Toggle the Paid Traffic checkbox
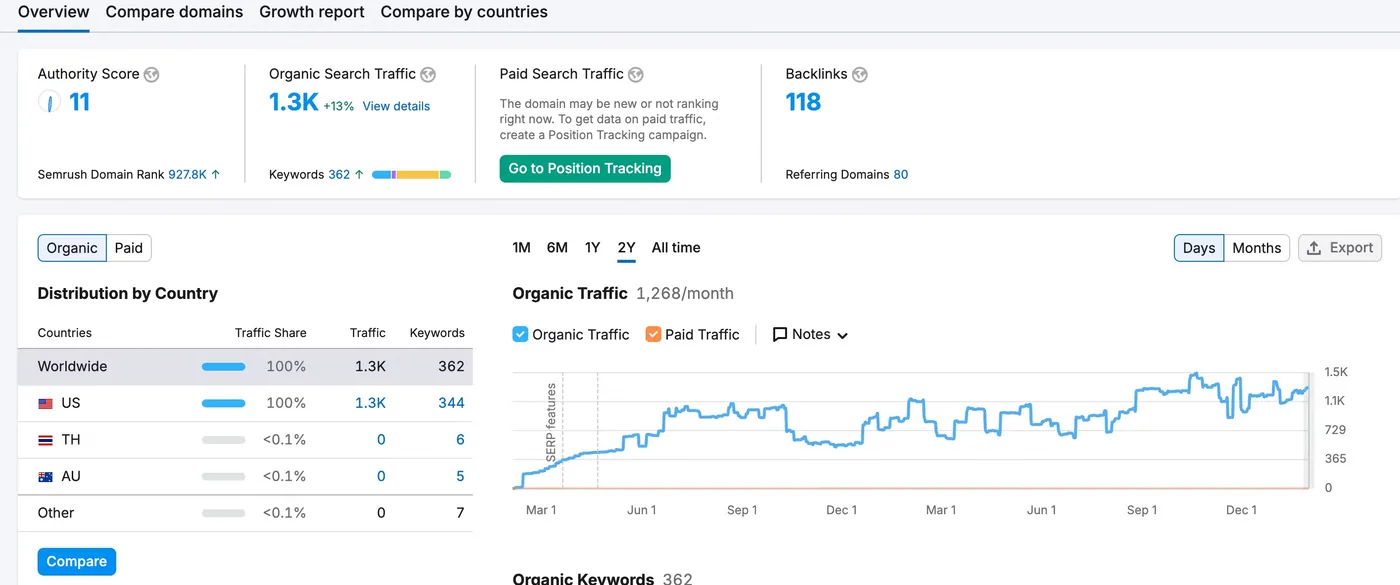Image resolution: width=1400 pixels, height=585 pixels. point(653,334)
